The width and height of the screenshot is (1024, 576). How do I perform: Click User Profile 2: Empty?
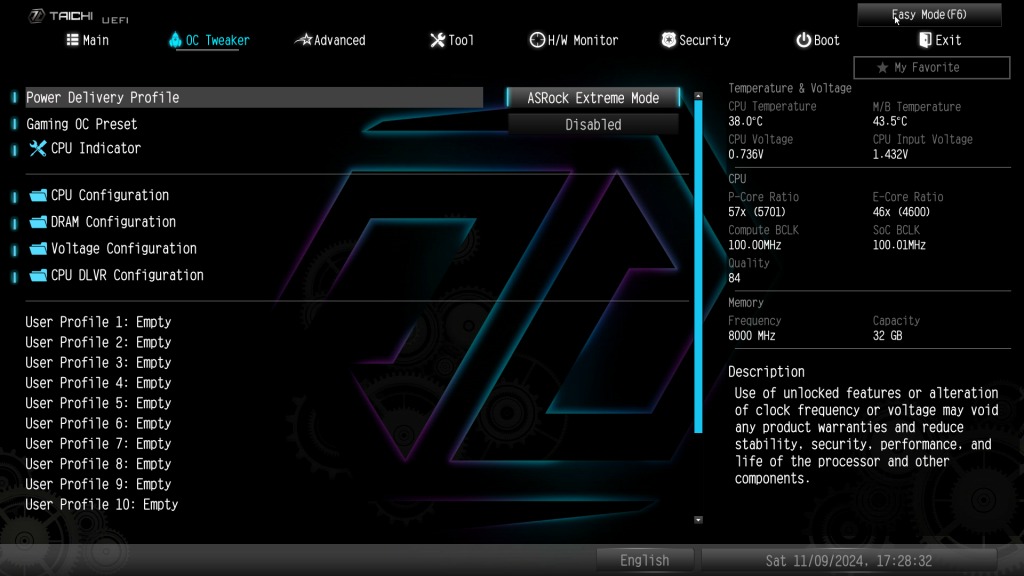tap(98, 342)
